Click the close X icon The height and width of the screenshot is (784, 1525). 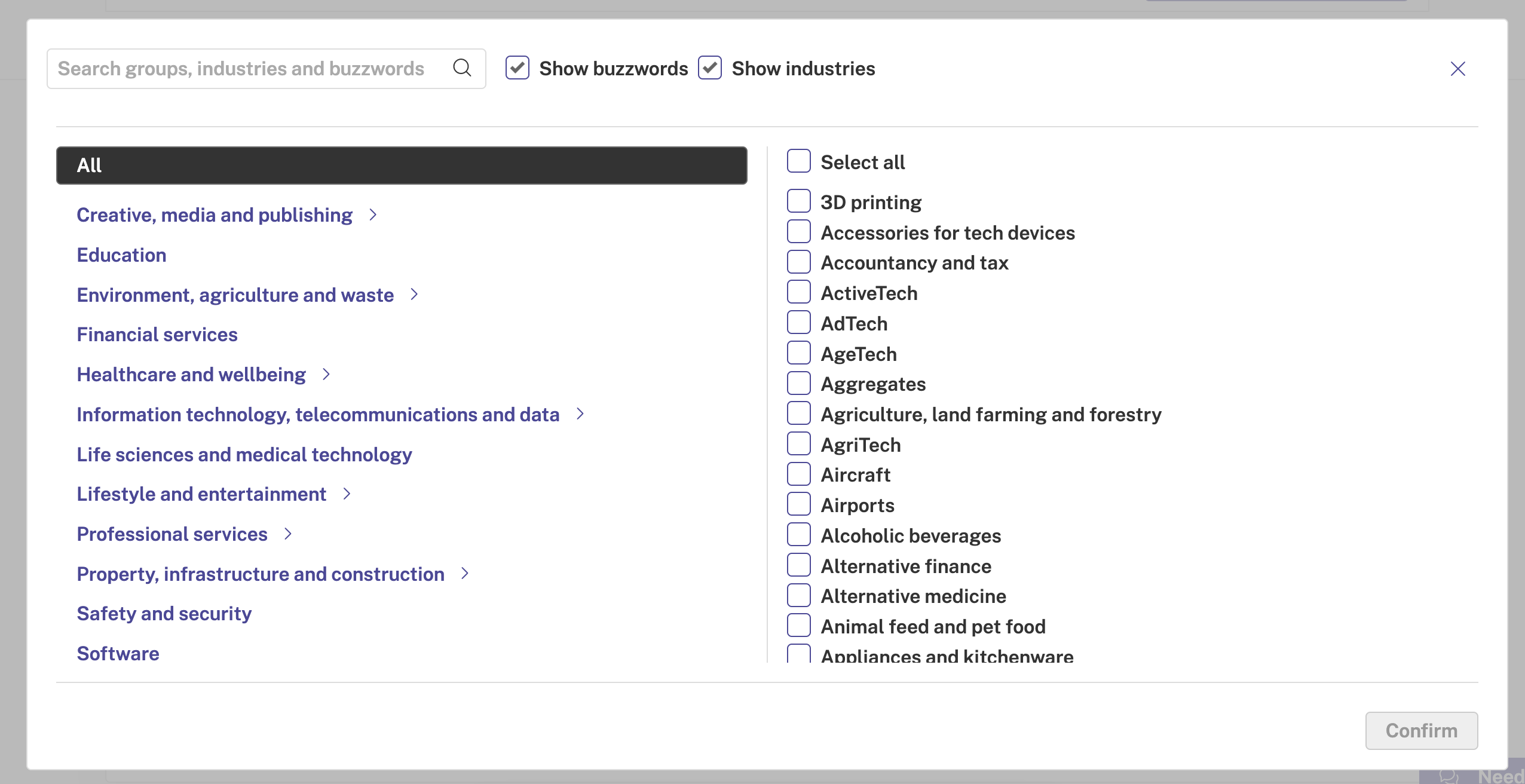(x=1458, y=69)
